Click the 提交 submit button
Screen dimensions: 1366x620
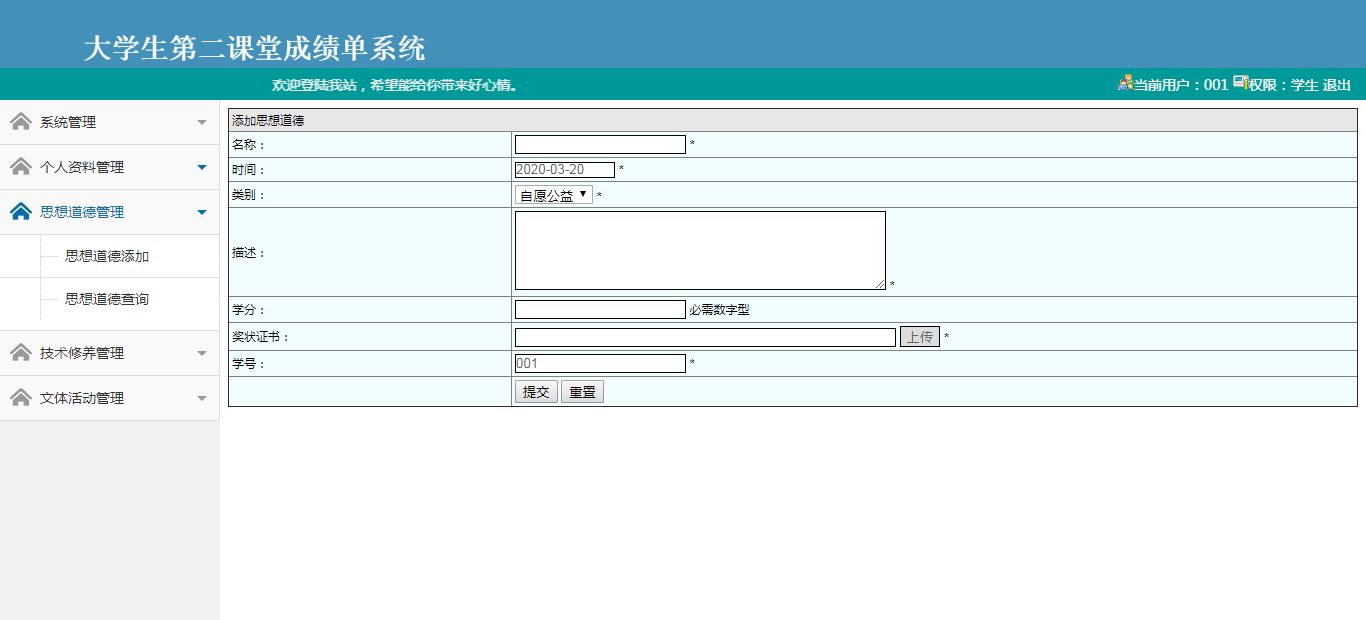tap(536, 392)
